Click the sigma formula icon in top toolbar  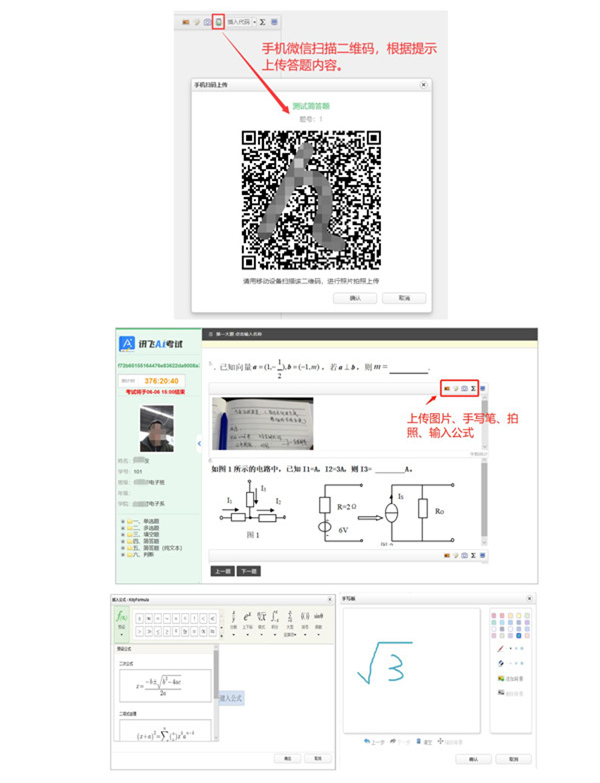point(263,22)
